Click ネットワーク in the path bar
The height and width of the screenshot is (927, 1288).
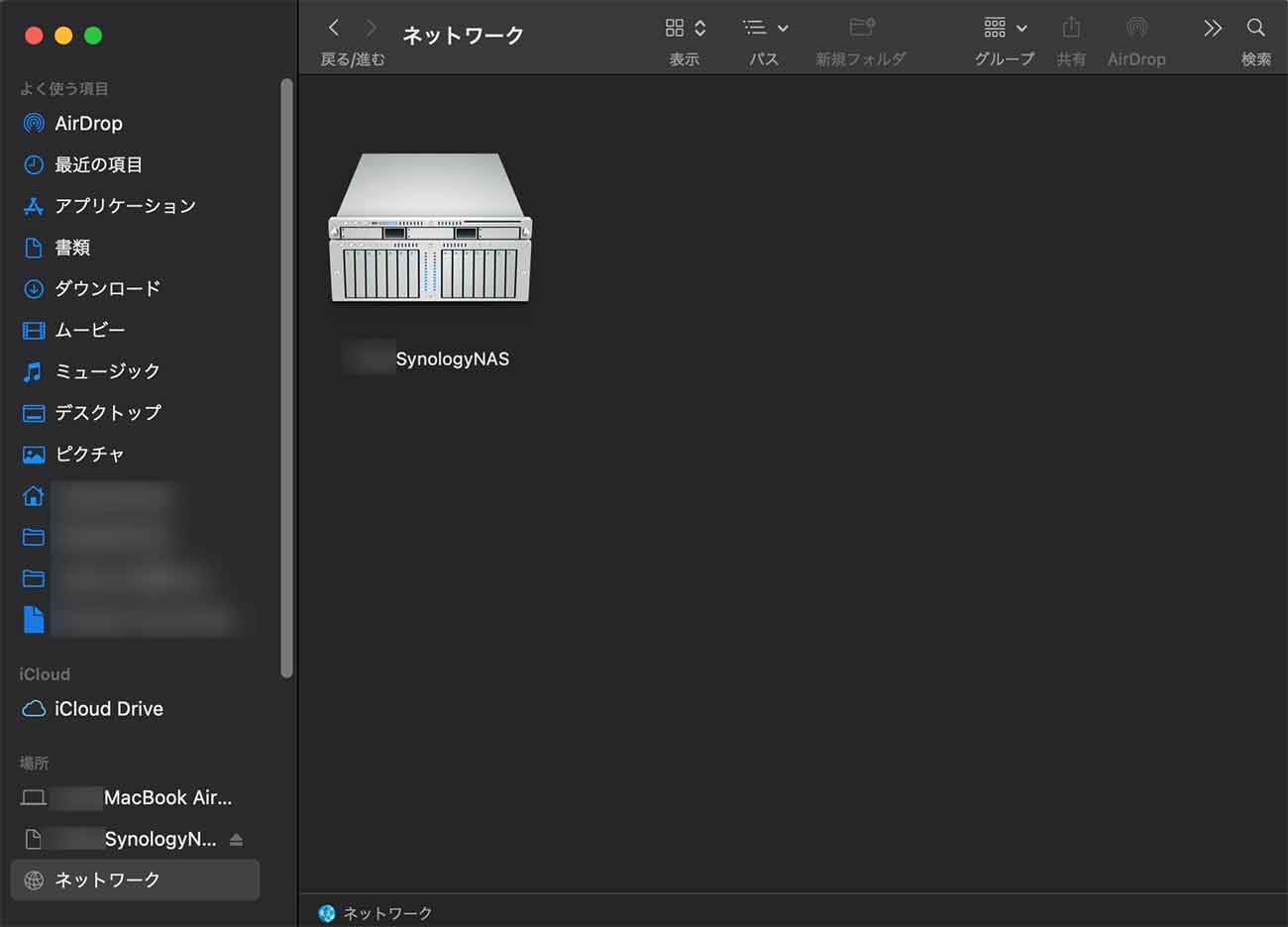(376, 913)
